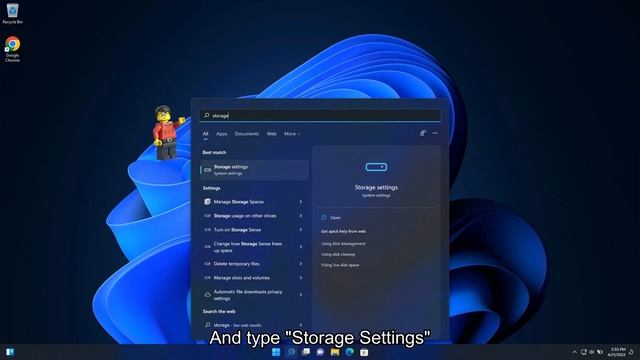Open the Recycle Bin desktop icon

[12, 13]
